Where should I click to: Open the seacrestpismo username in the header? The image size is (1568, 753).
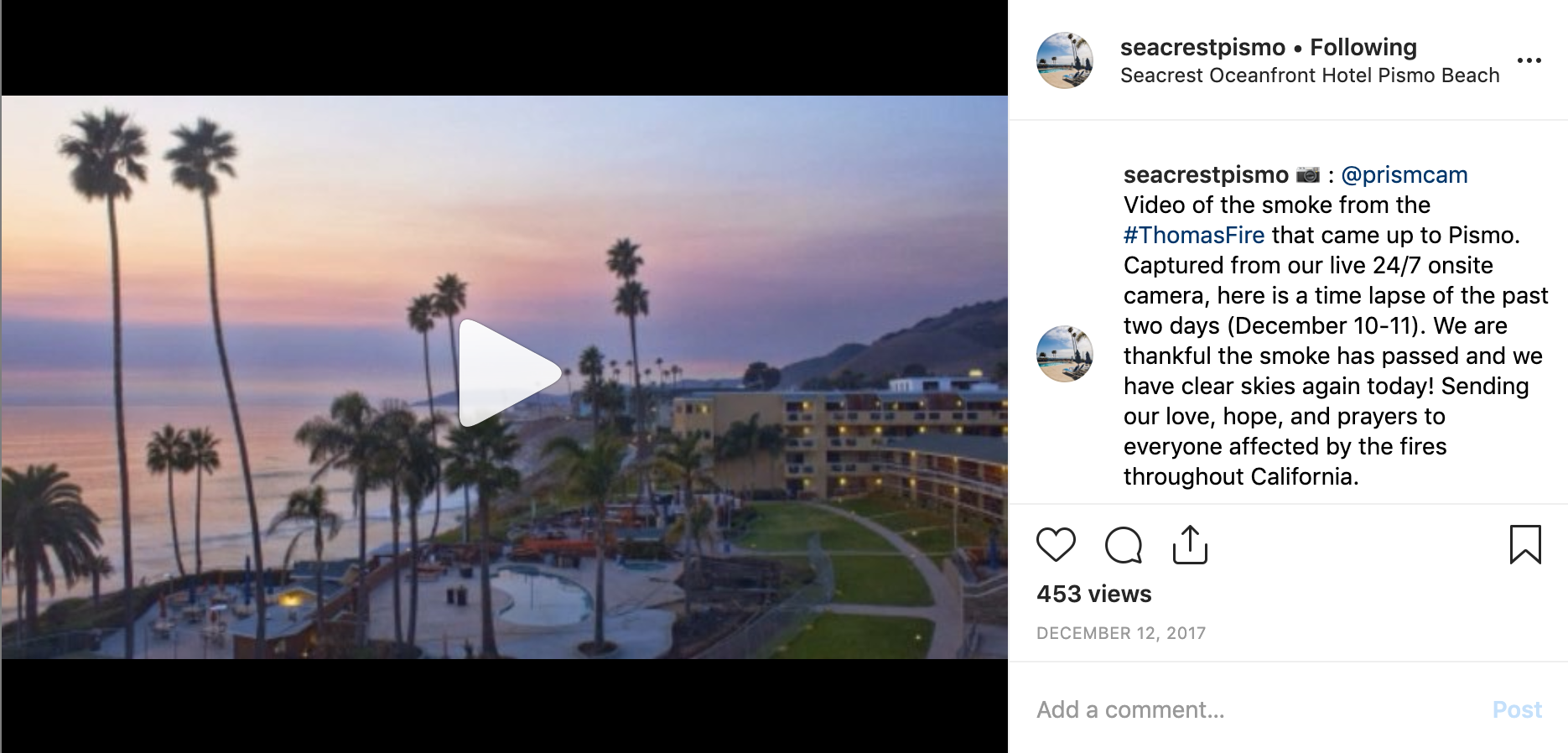(1202, 48)
